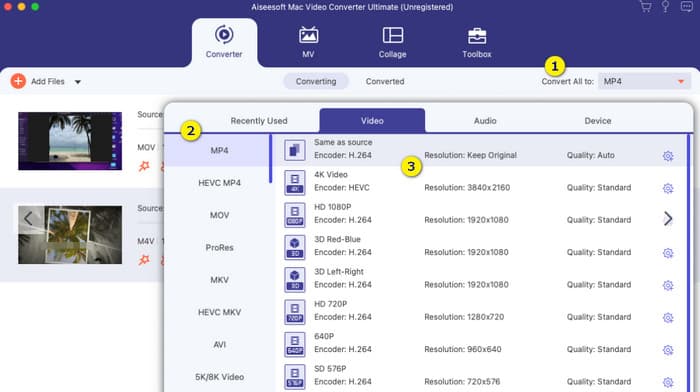Click the 640P preset icon
Image resolution: width=700 pixels, height=392 pixels.
[295, 344]
